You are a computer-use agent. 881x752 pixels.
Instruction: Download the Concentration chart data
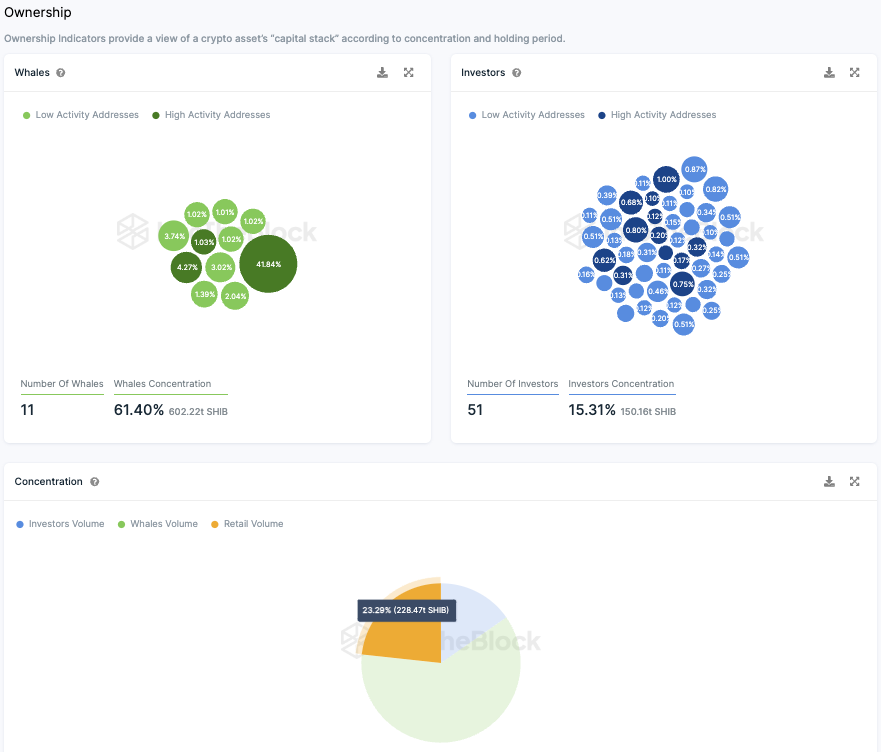pos(829,481)
